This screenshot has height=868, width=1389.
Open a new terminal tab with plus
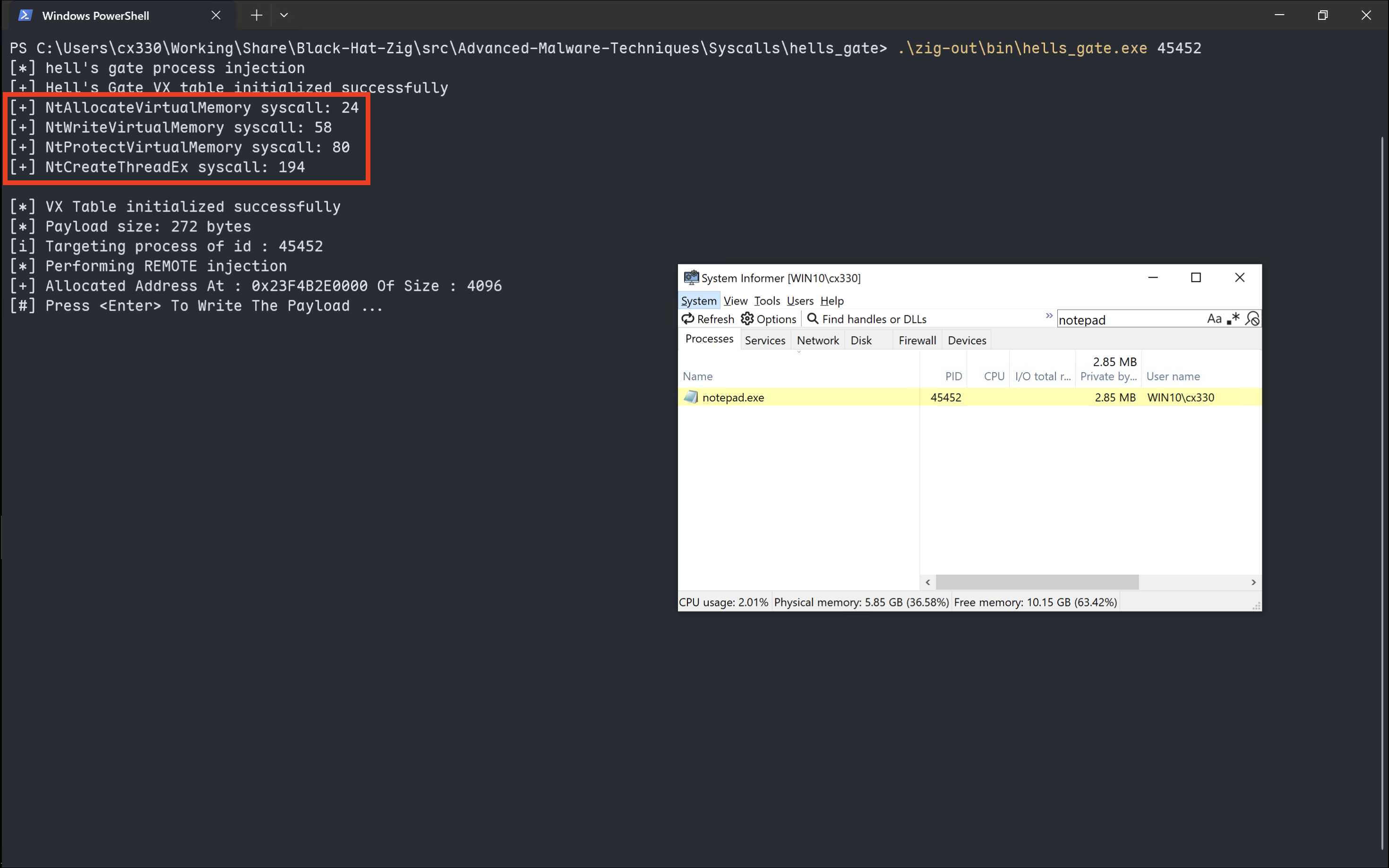257,16
